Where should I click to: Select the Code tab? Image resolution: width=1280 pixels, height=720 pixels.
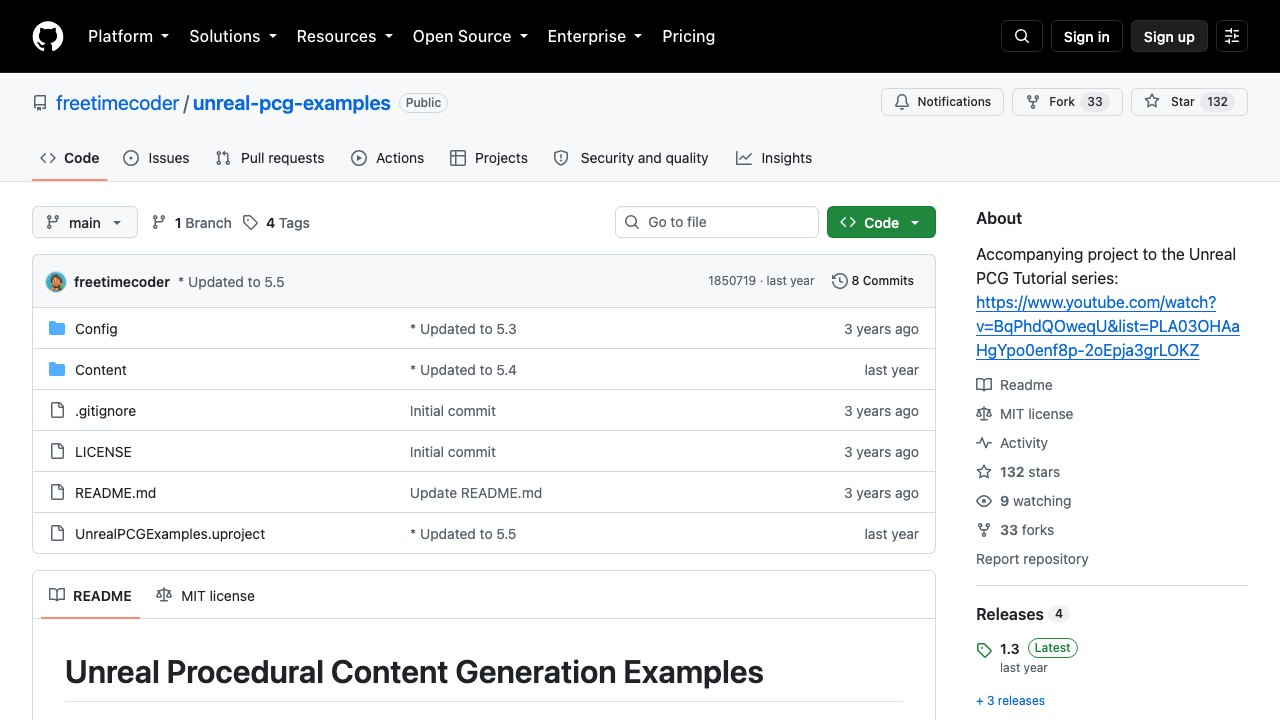[70, 158]
